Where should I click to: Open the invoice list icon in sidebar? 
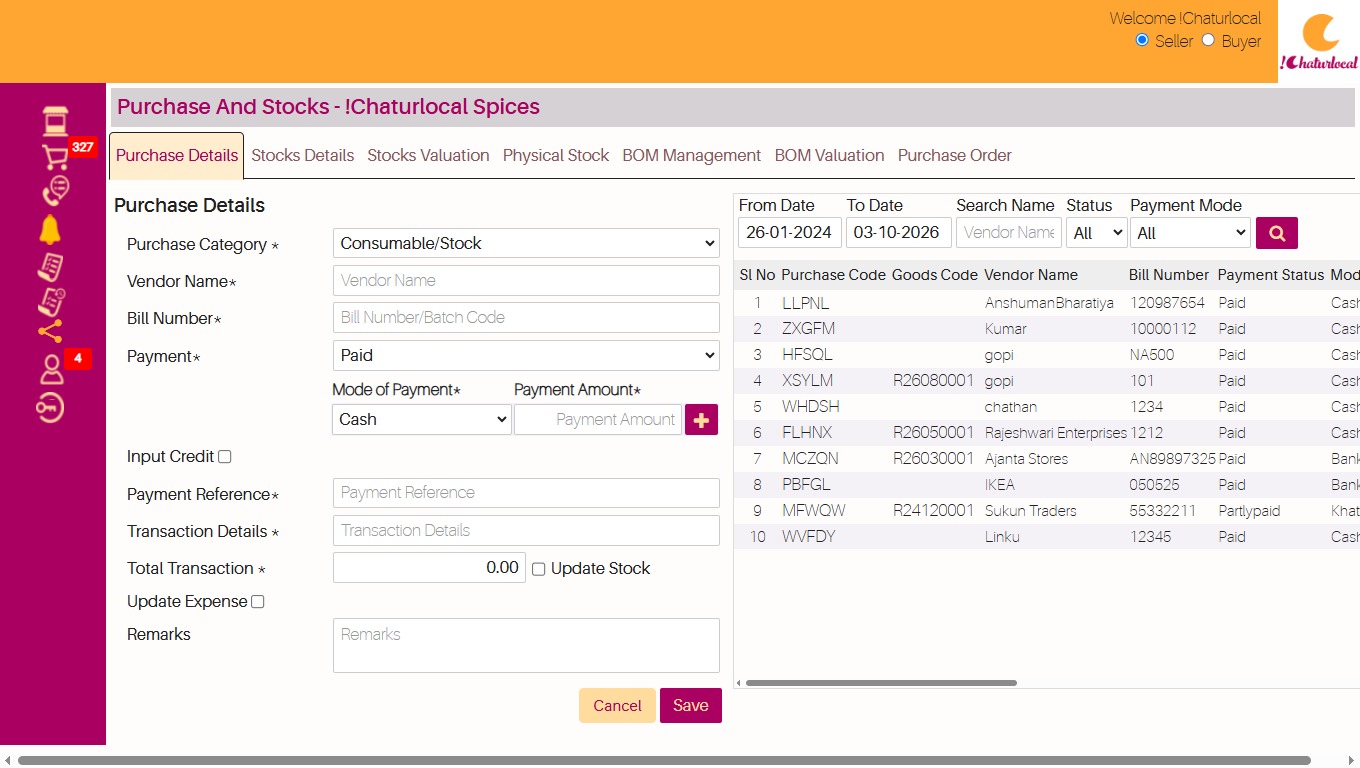[50, 266]
